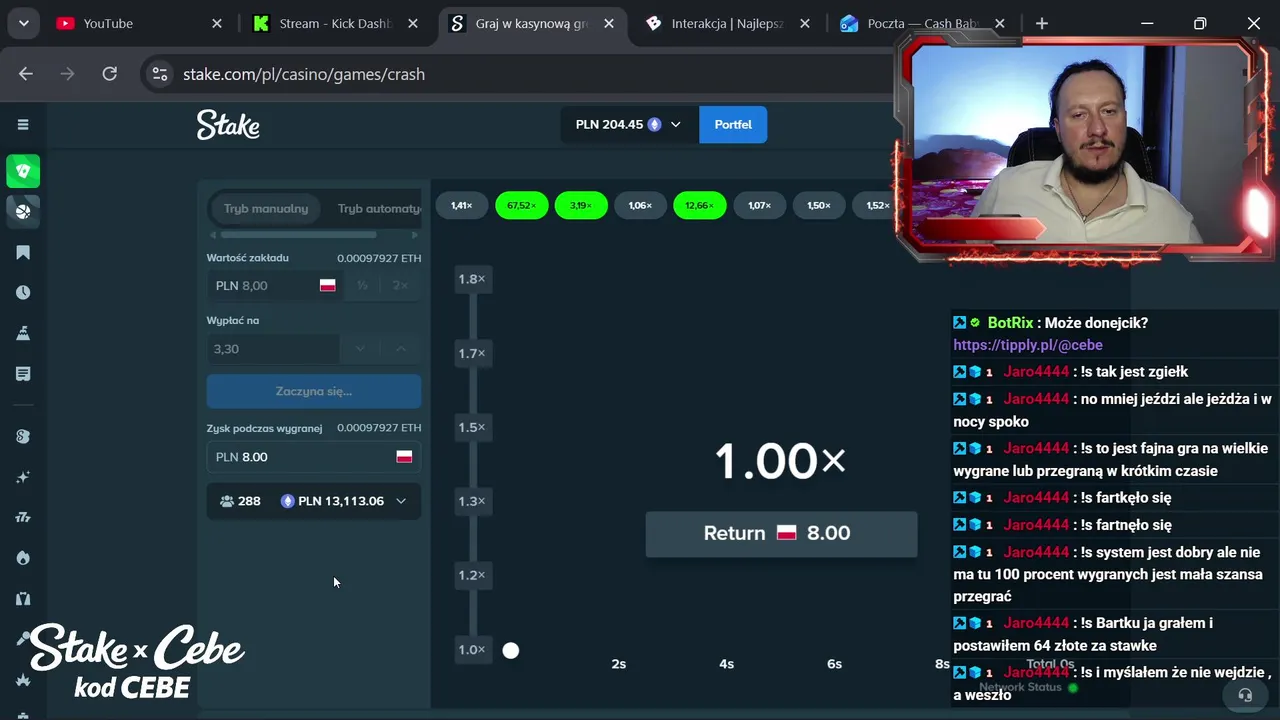
Task: Click the BotRix username in chat
Action: [1010, 323]
